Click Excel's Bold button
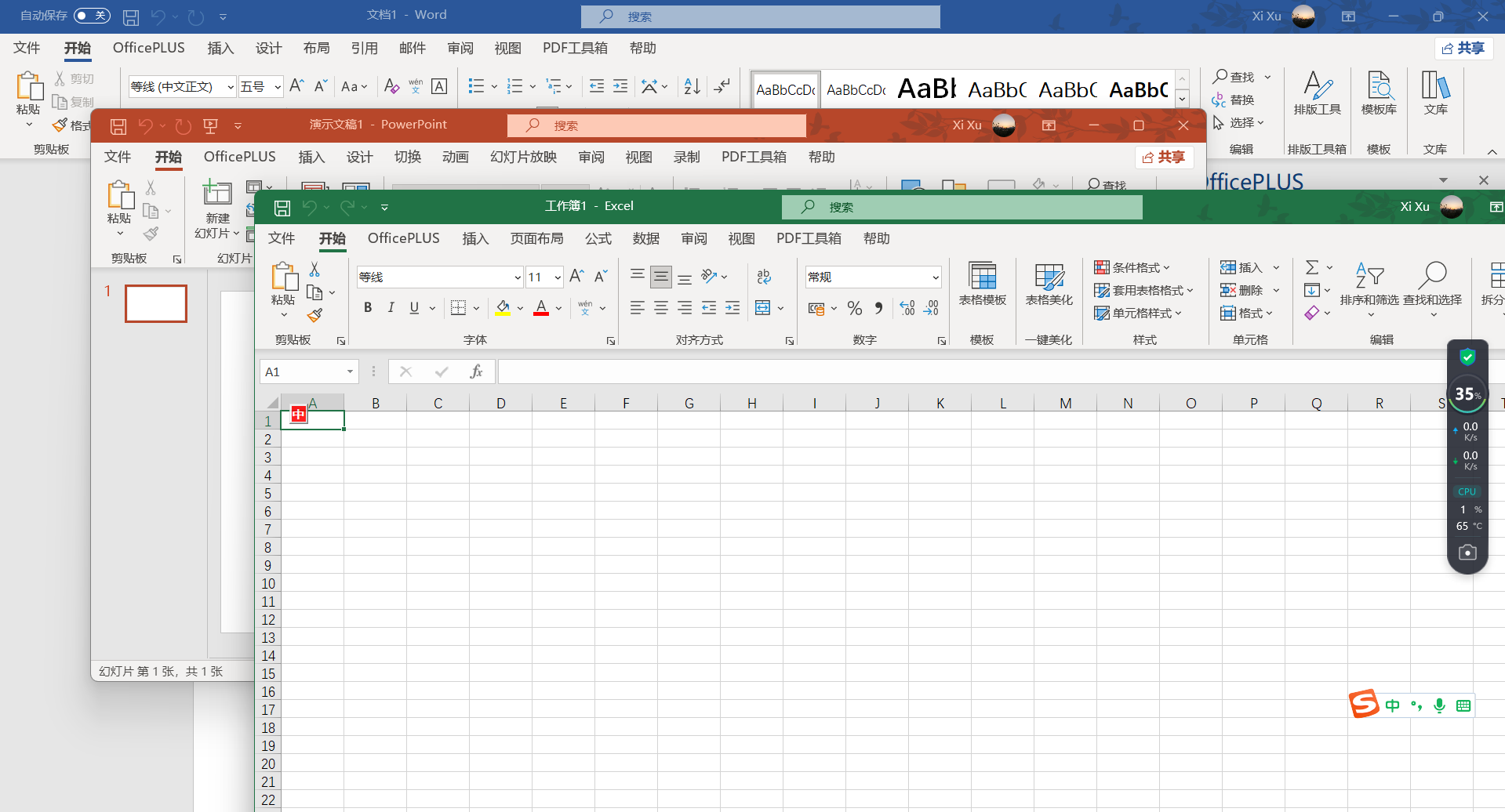The height and width of the screenshot is (812, 1505). (368, 308)
